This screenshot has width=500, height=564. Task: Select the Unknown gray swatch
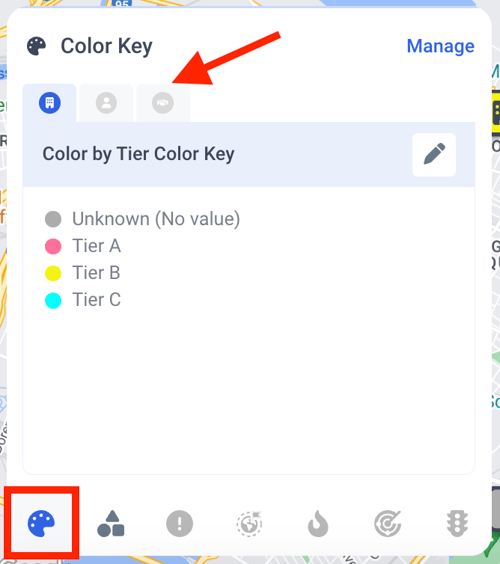point(53,219)
